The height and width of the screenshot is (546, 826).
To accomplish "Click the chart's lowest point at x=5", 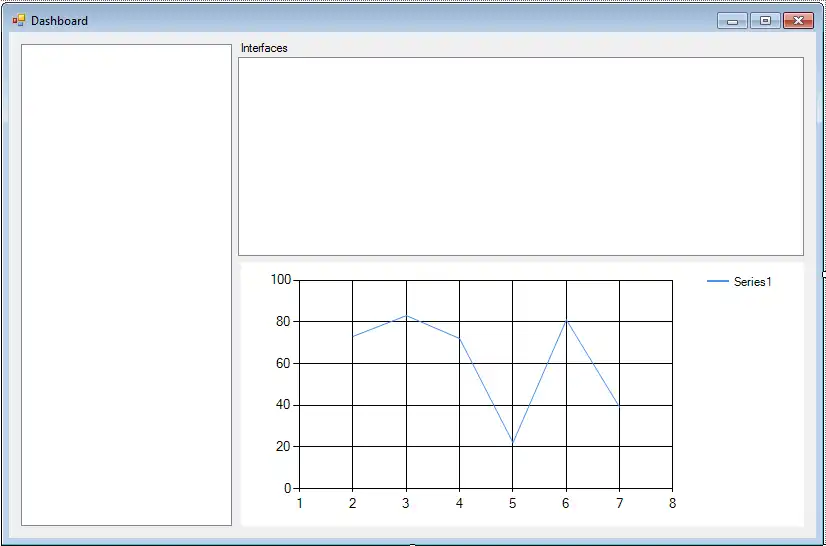I will pos(513,443).
